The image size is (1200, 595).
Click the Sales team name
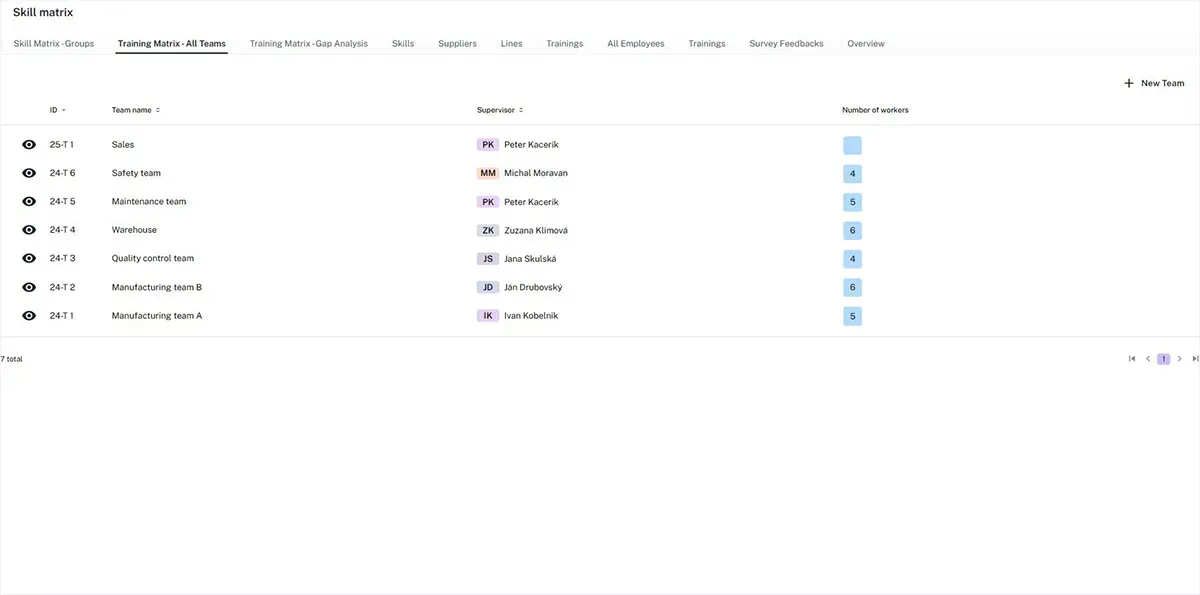coord(123,145)
